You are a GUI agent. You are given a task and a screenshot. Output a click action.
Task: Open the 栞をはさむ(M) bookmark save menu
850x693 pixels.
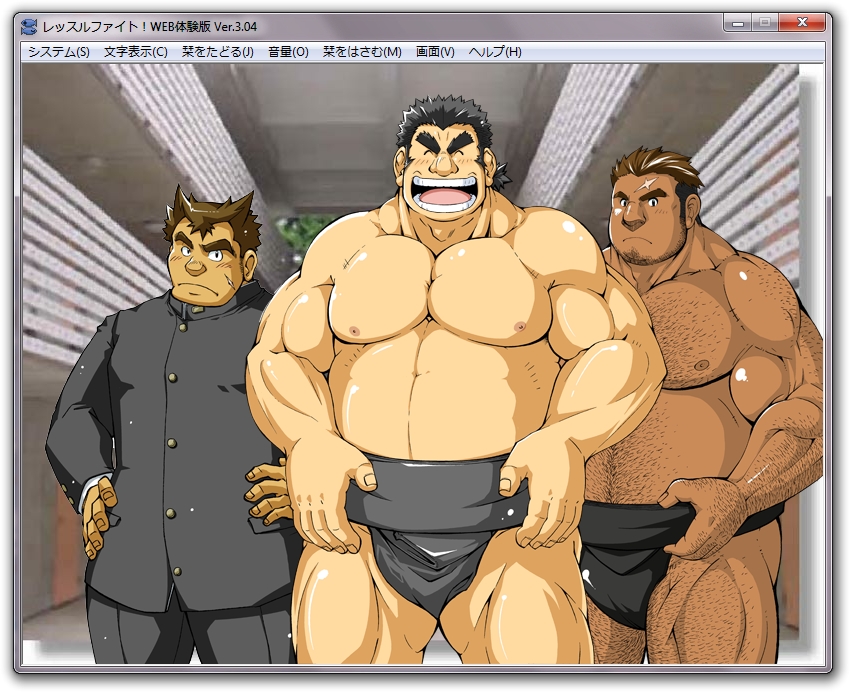coord(362,52)
